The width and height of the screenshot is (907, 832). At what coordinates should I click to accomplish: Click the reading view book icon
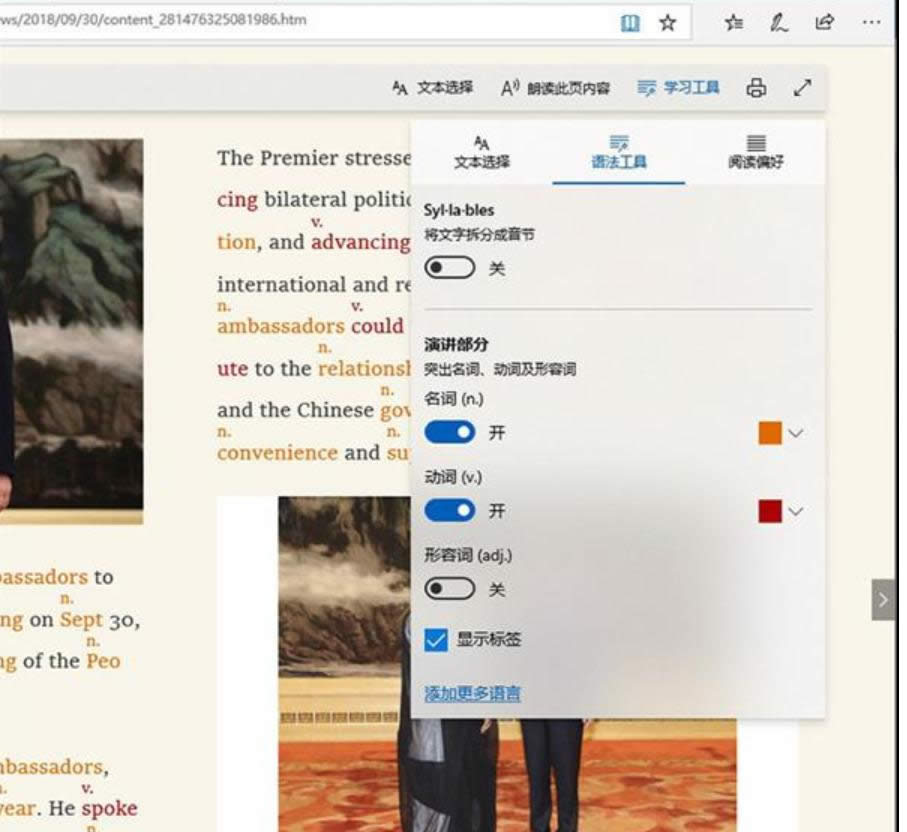tap(630, 24)
